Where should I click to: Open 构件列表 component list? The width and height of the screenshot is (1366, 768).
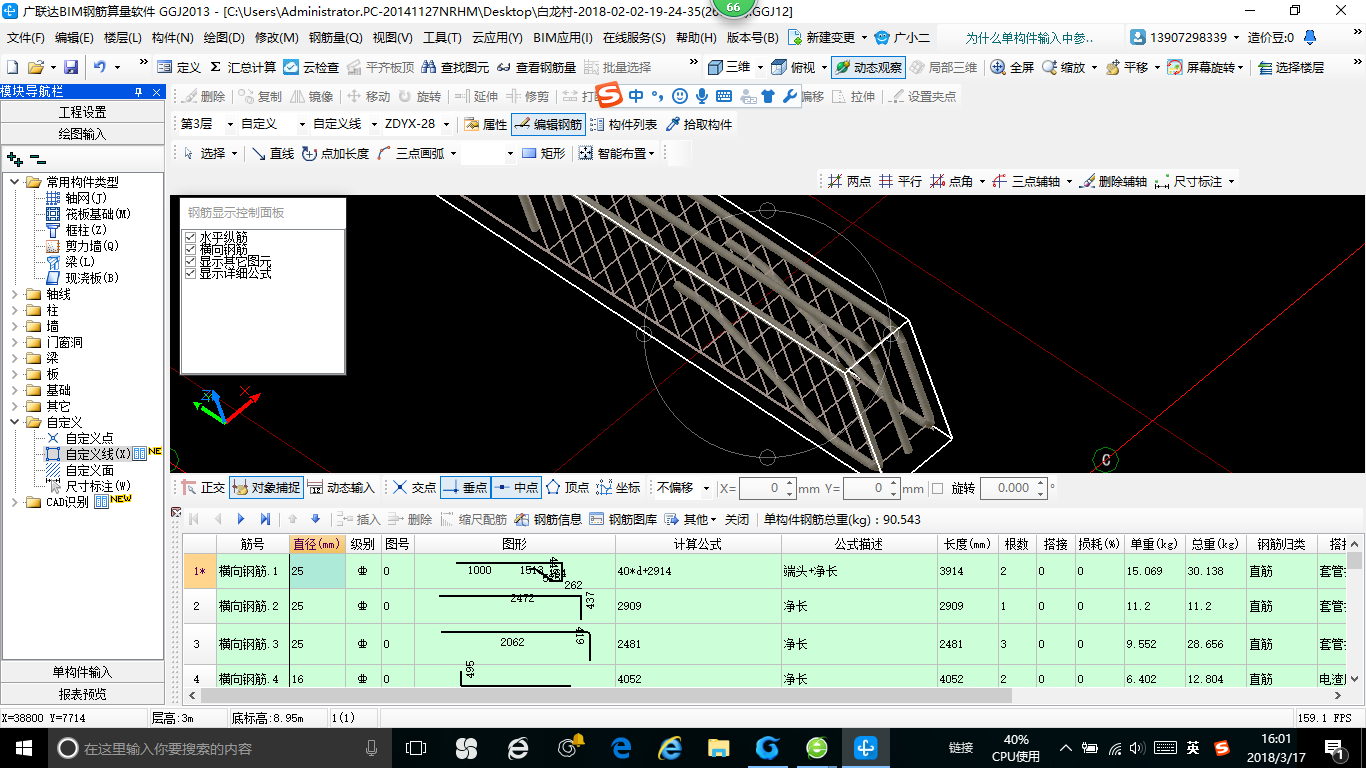click(x=622, y=124)
